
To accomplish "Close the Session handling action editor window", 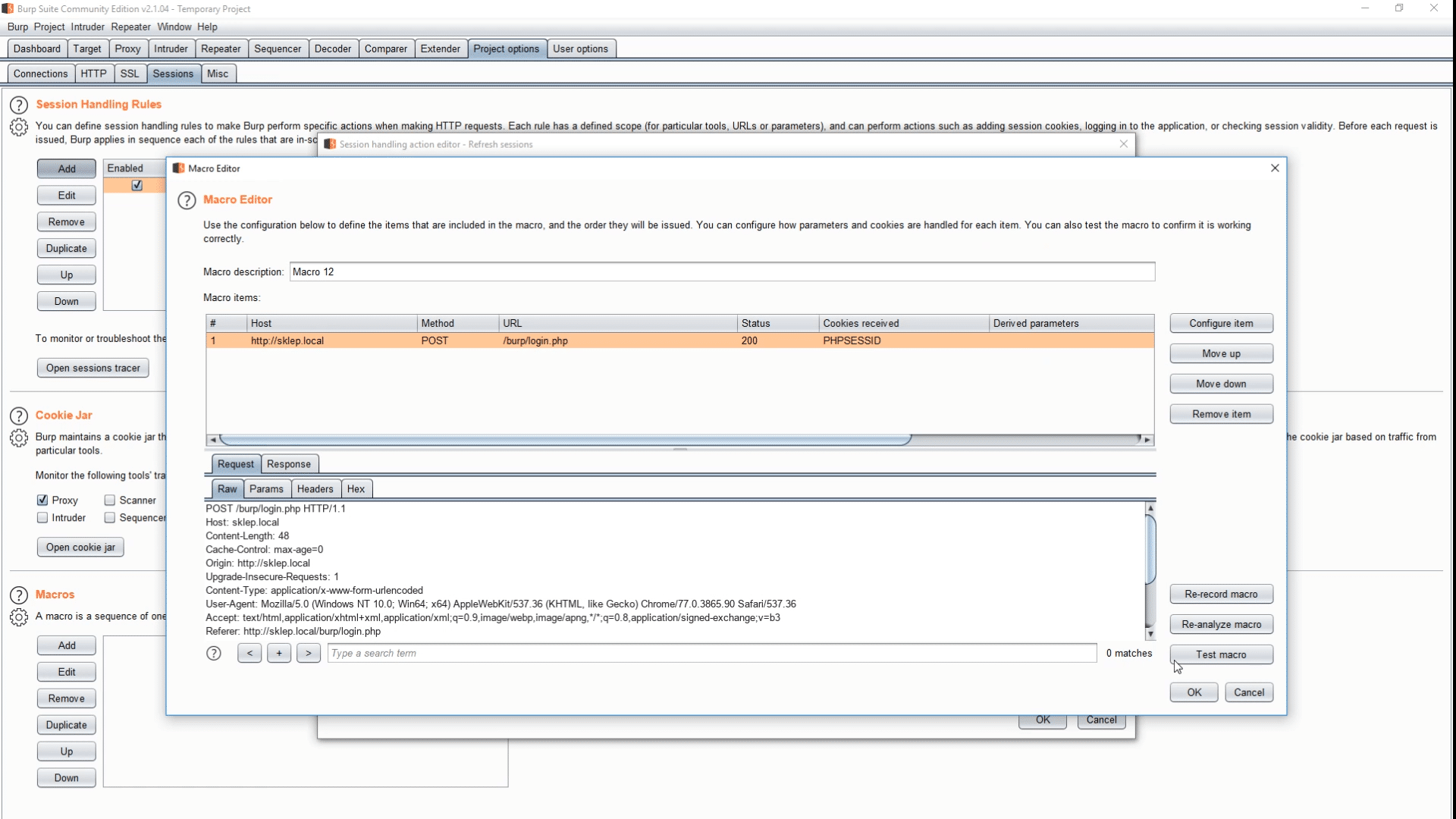I will (x=1124, y=144).
